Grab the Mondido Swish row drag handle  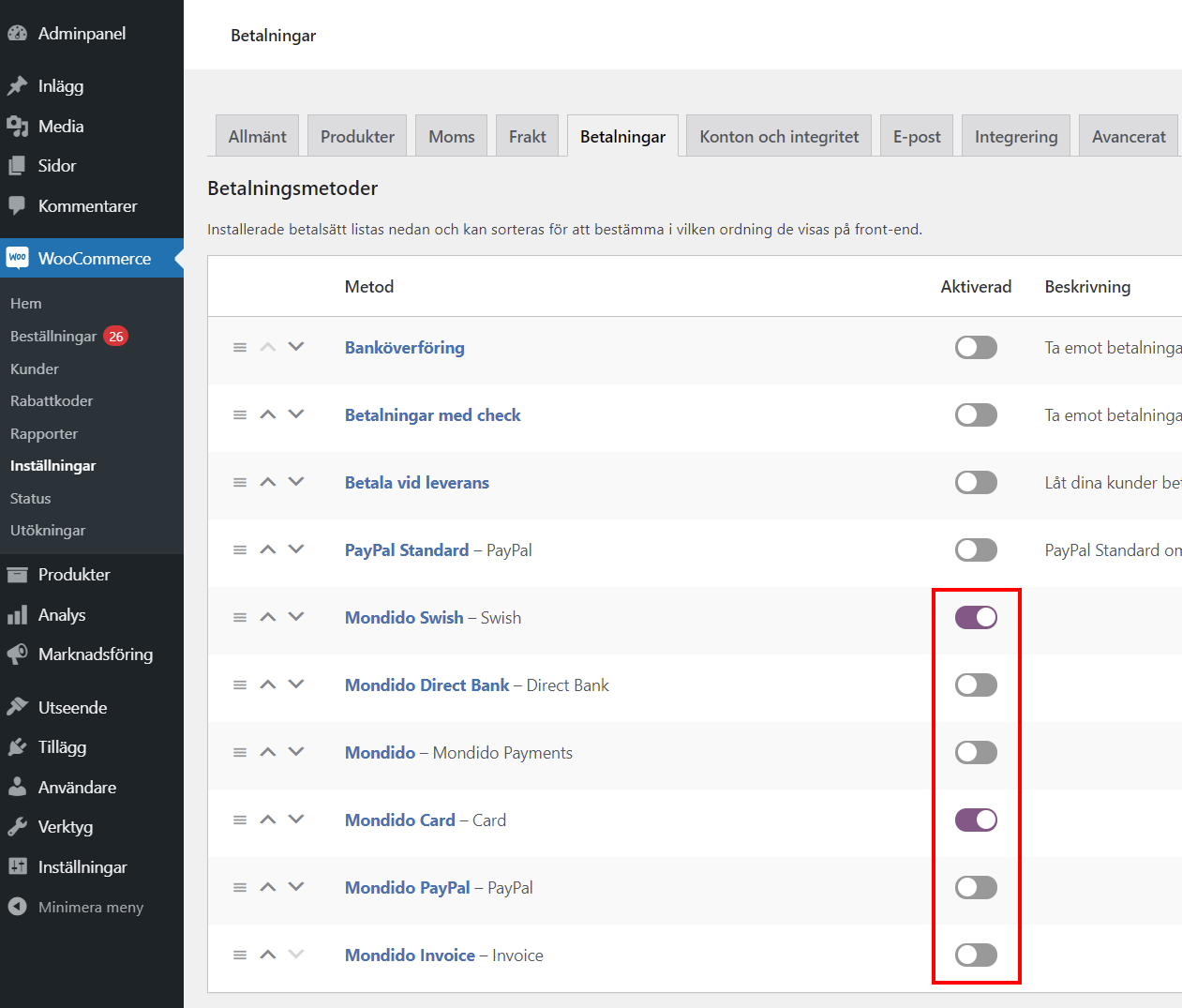click(240, 618)
